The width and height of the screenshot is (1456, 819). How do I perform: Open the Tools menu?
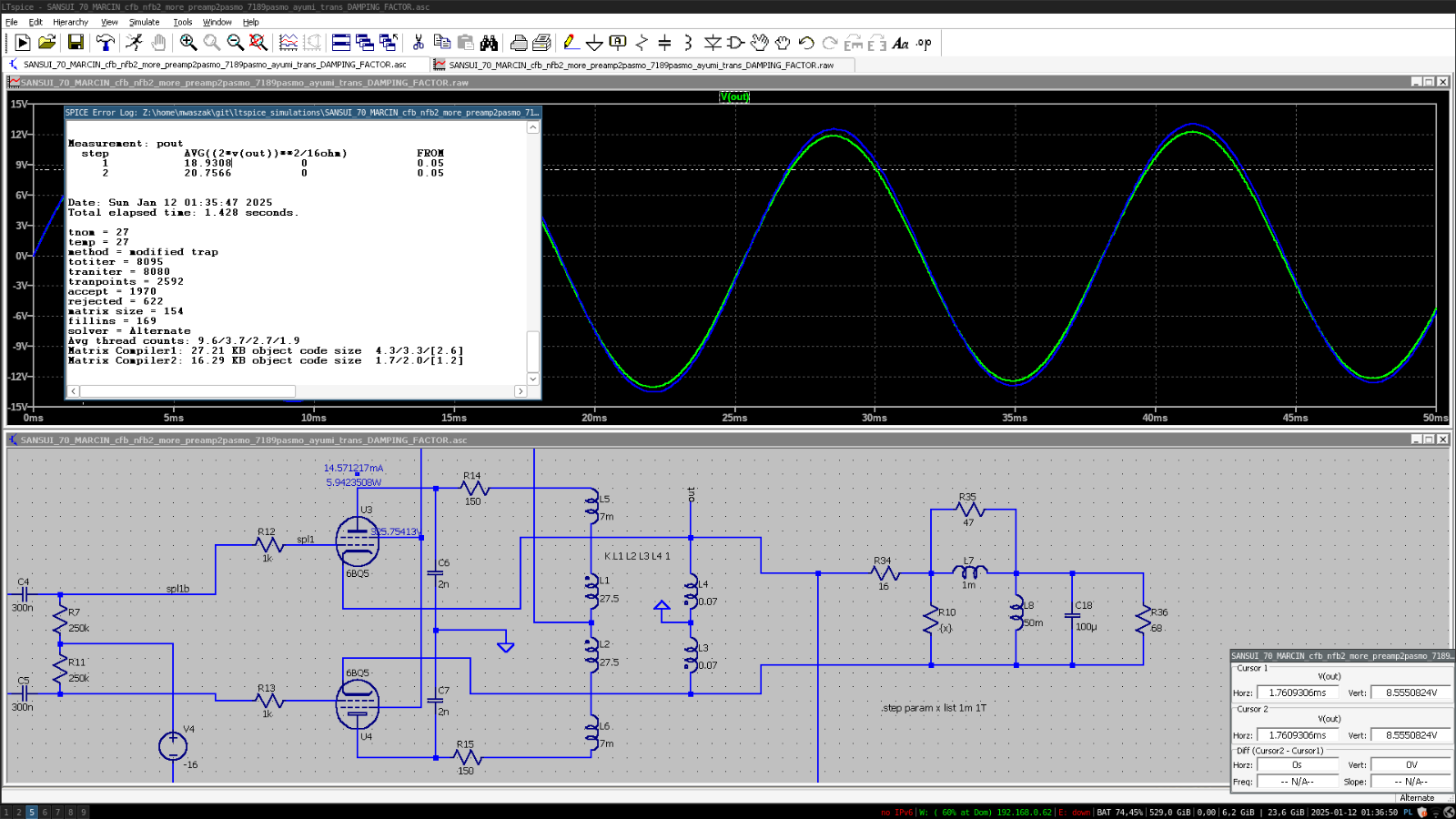[x=183, y=22]
